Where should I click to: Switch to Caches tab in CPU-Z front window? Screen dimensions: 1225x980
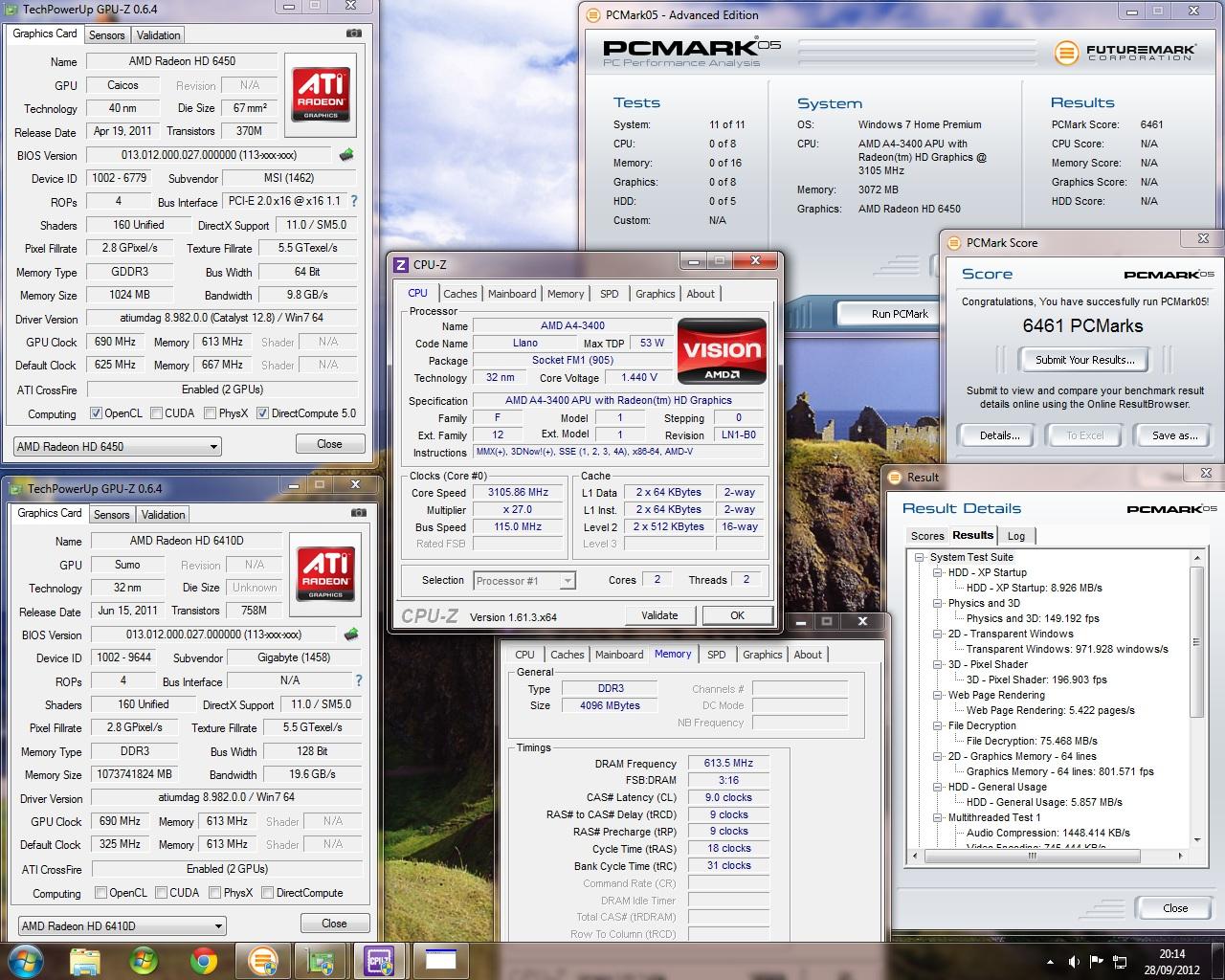459,294
